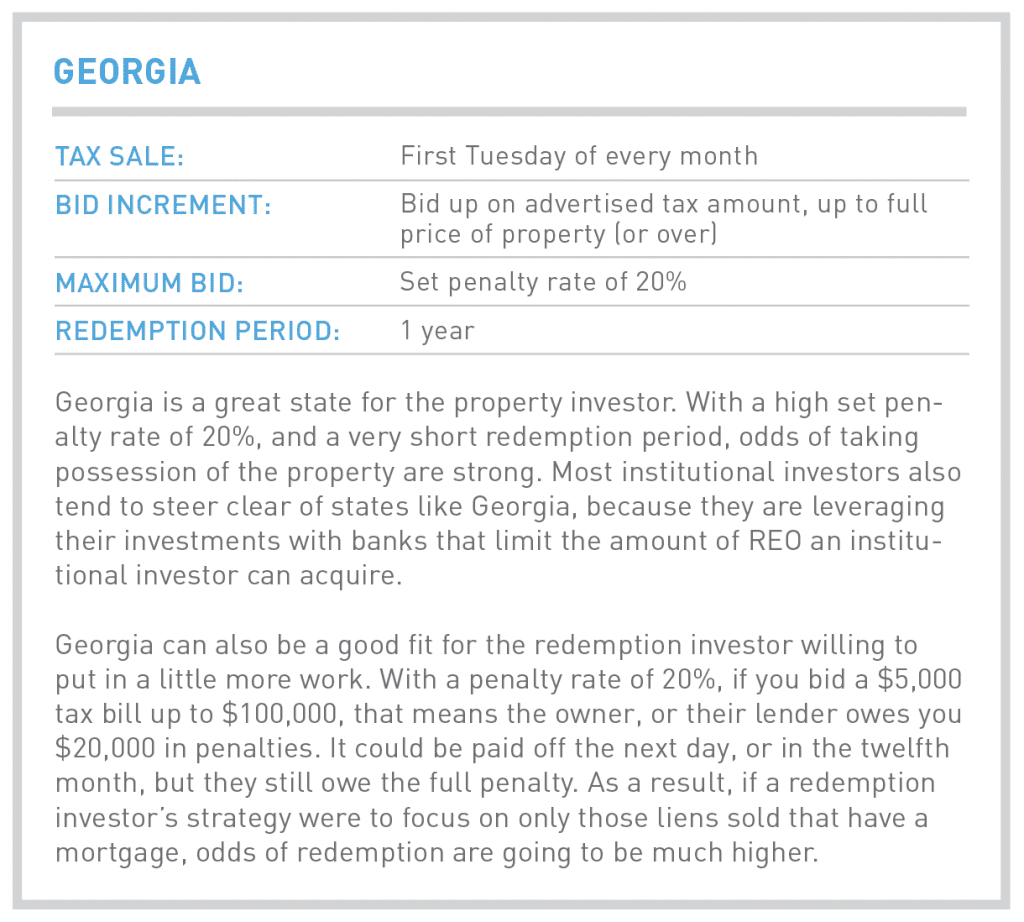This screenshot has height=922, width=1024.
Task: Click the REDEMPTION PERIOD label
Action: (198, 331)
